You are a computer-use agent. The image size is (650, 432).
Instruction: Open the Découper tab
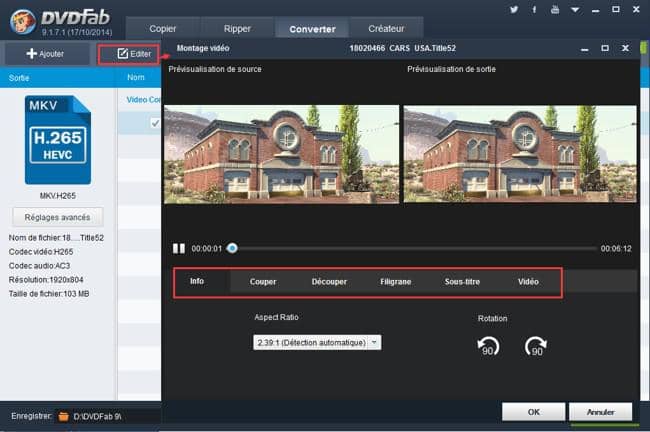point(329,282)
